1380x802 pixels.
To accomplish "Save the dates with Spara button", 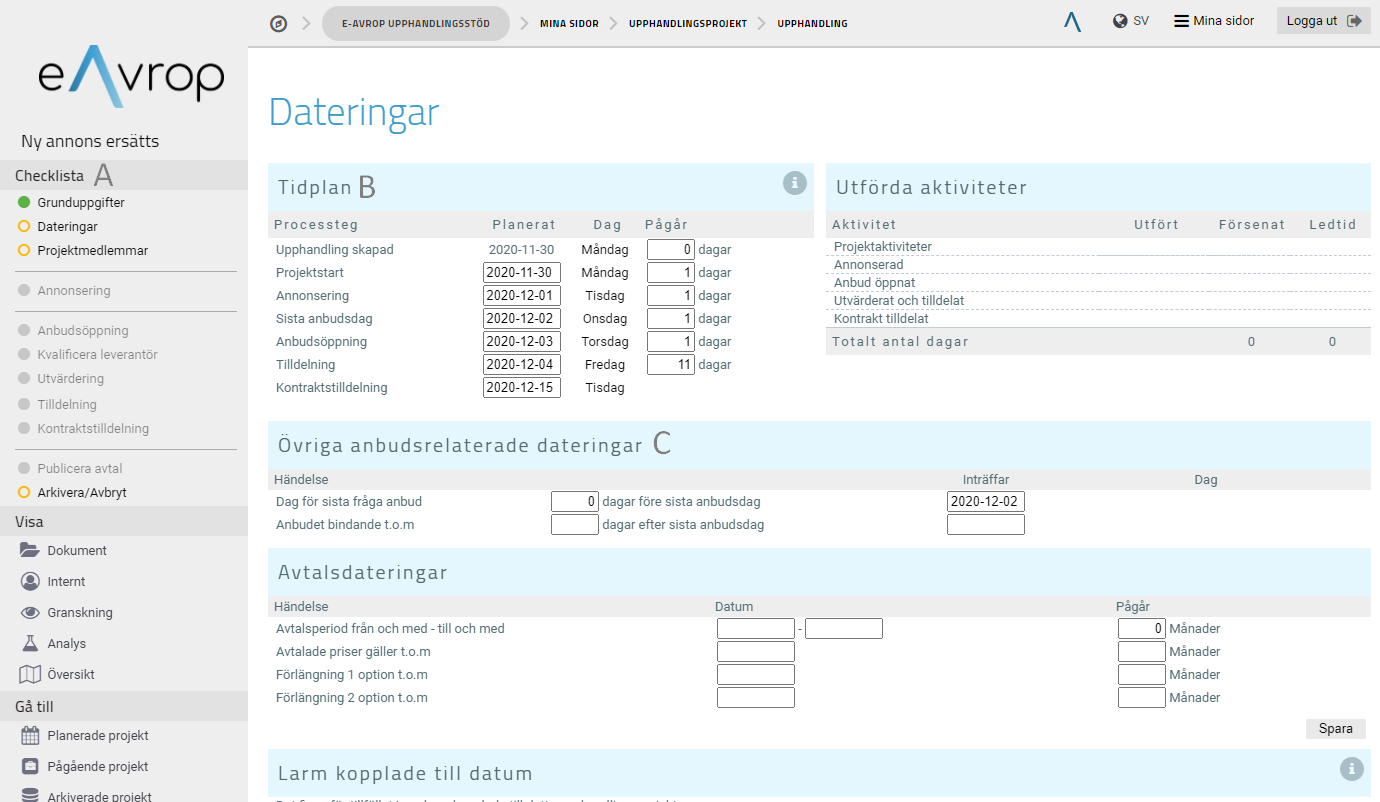I will [x=1336, y=729].
